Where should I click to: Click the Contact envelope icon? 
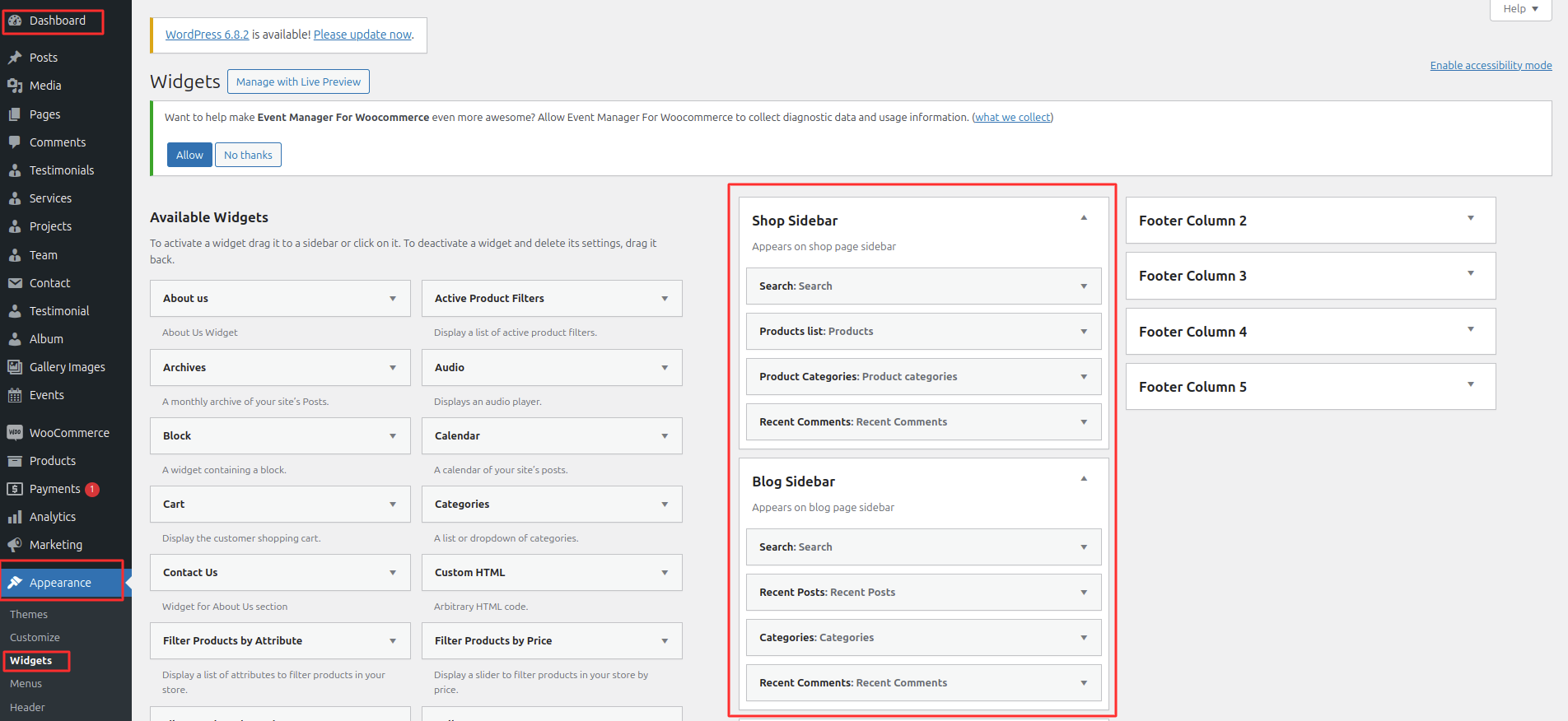tap(15, 283)
